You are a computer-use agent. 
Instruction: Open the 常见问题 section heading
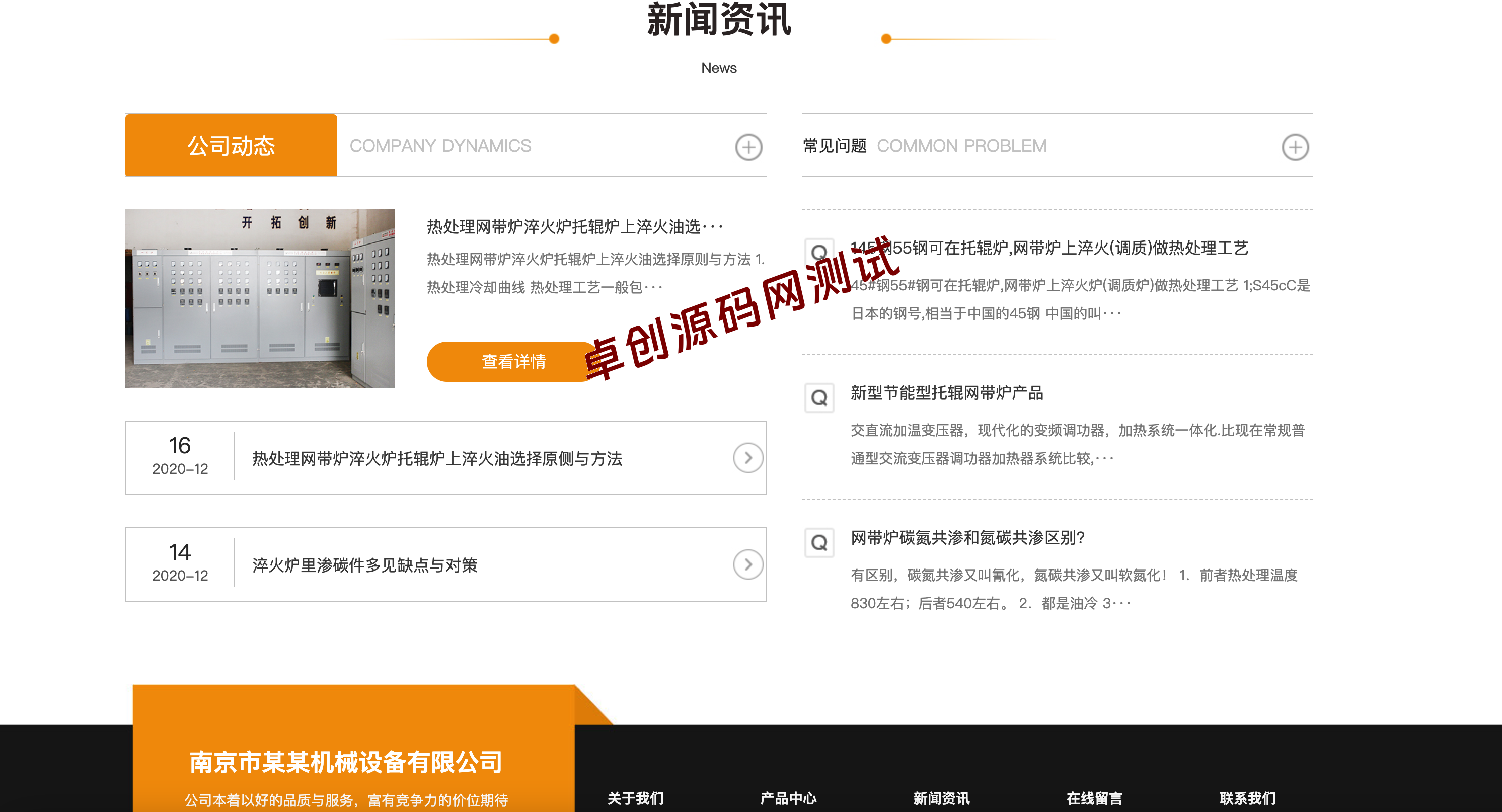835,146
